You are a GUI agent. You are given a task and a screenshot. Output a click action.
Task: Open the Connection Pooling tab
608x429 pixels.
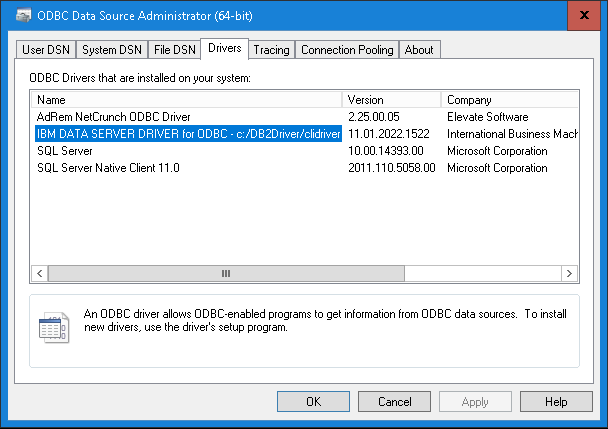[347, 50]
